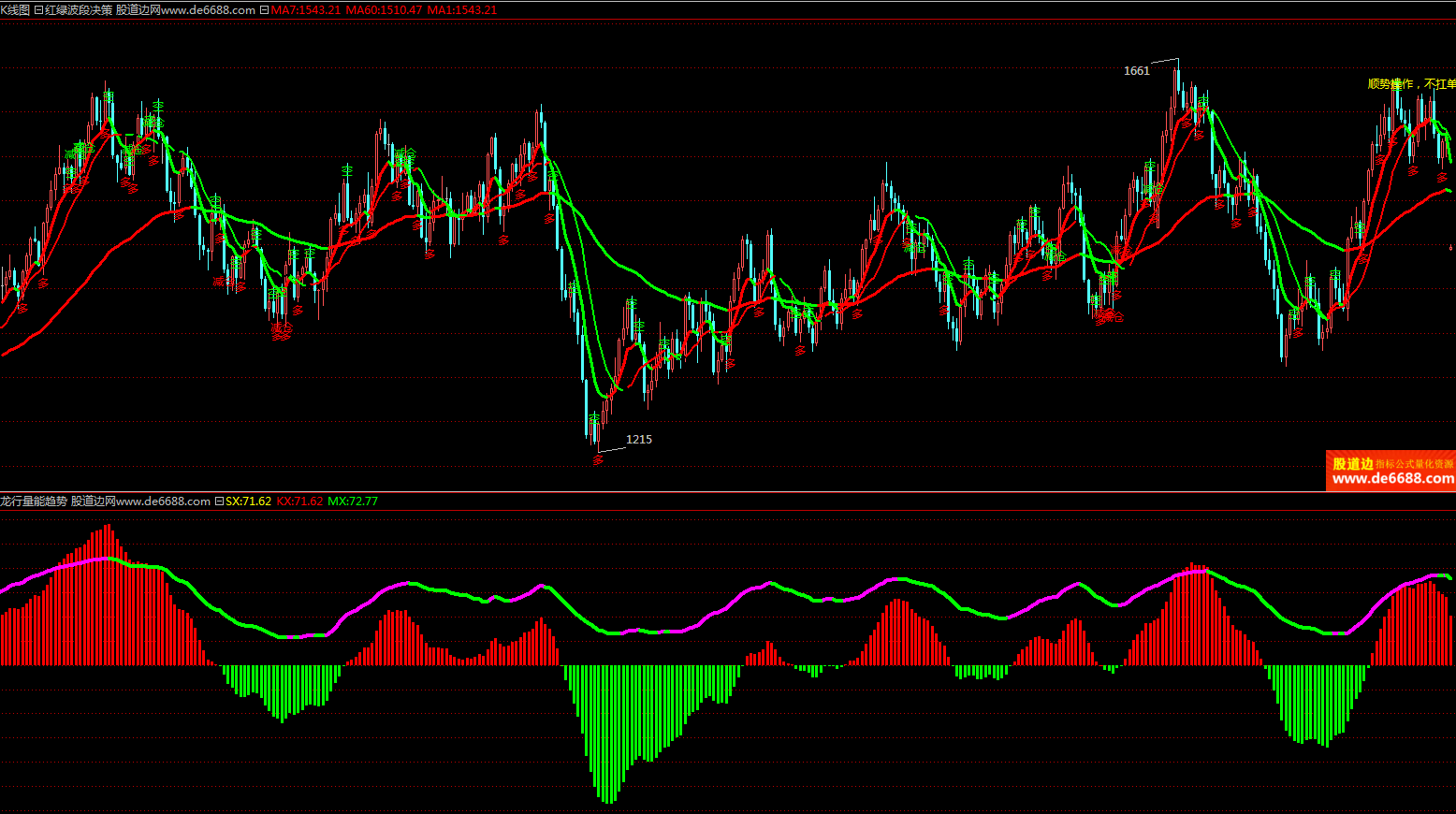1456x814 pixels.
Task: Click the green 空 signal beside 1661 peak
Action: (x=1203, y=100)
